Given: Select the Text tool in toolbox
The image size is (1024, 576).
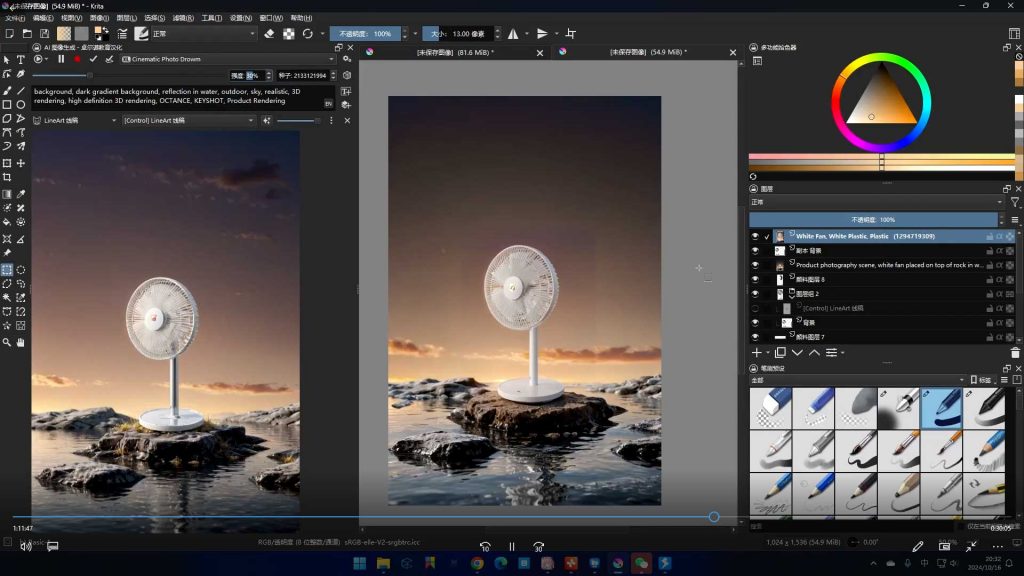Looking at the screenshot, I should 21,60.
